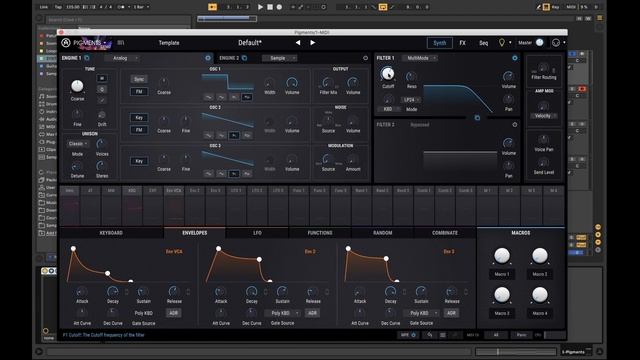Click the Filter 1 Cutoff knob
The height and width of the screenshot is (360, 640).
(x=387, y=73)
